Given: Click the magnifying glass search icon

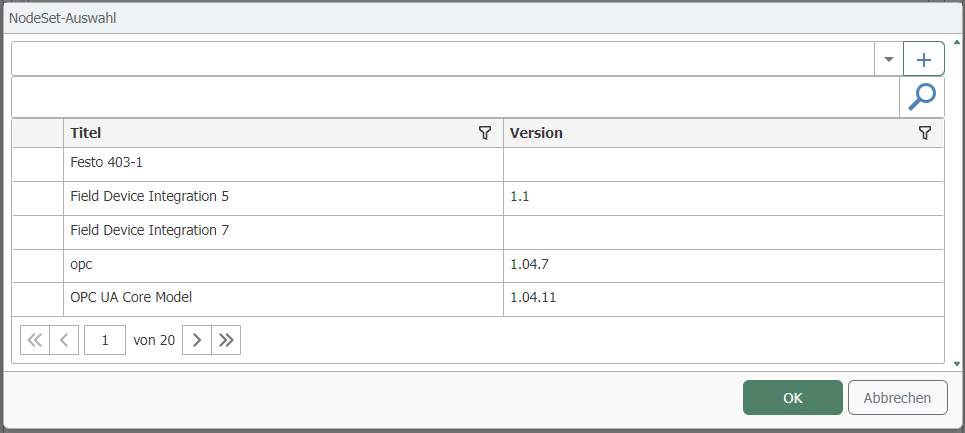Looking at the screenshot, I should (922, 97).
